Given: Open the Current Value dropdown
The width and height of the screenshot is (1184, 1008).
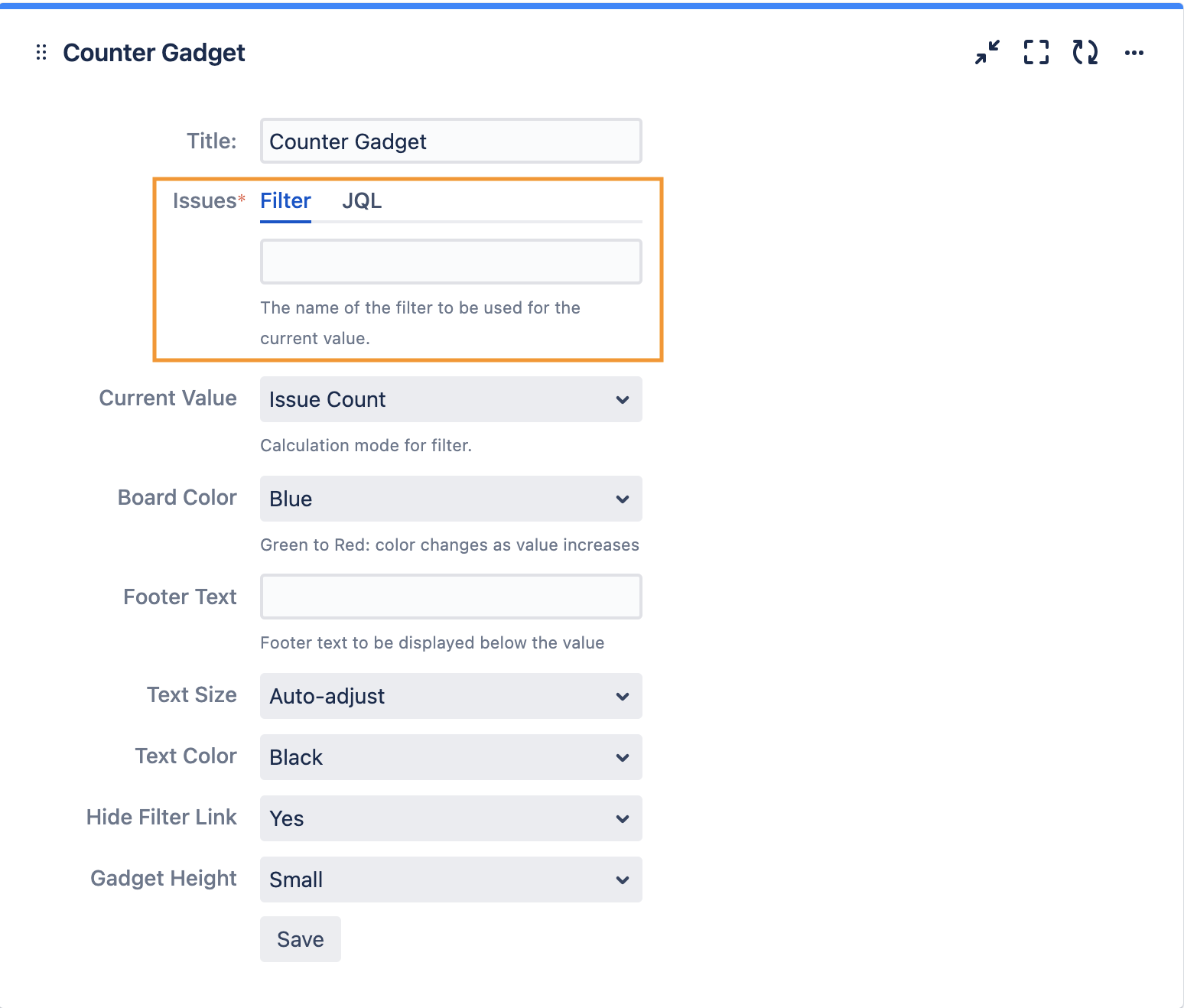Looking at the screenshot, I should coord(451,399).
